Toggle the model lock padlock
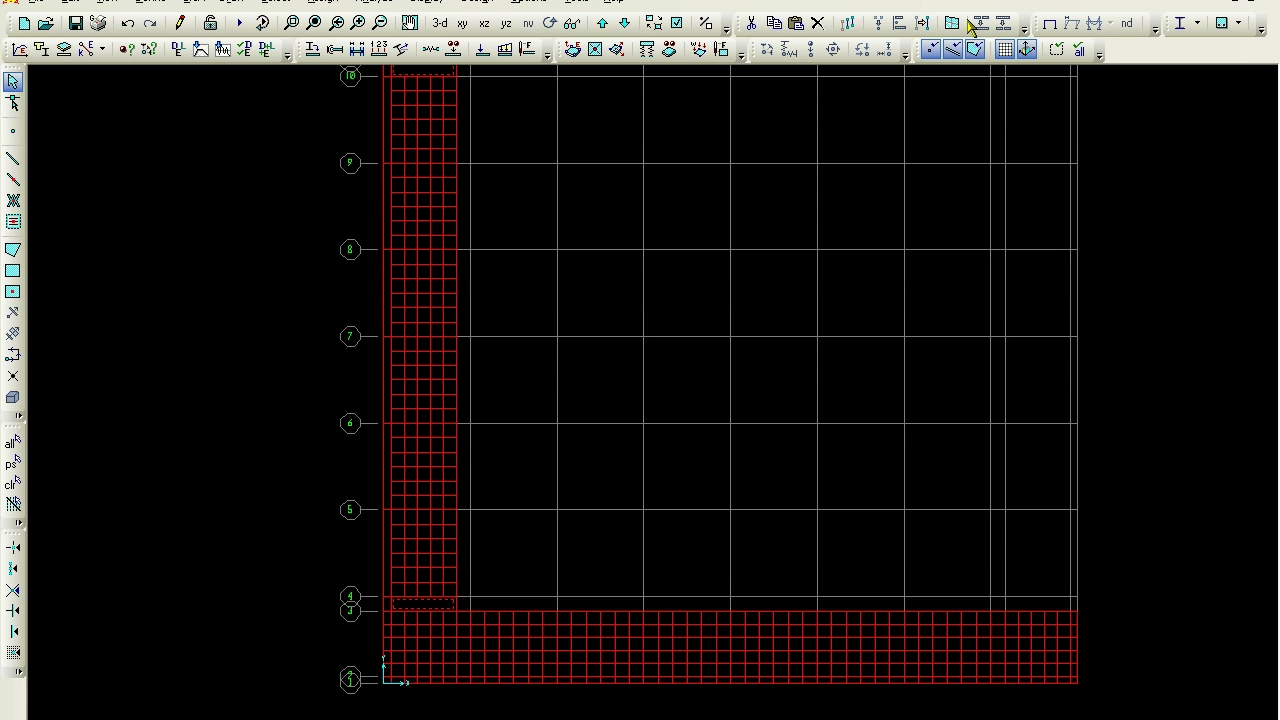Viewport: 1280px width, 720px height. (x=210, y=23)
